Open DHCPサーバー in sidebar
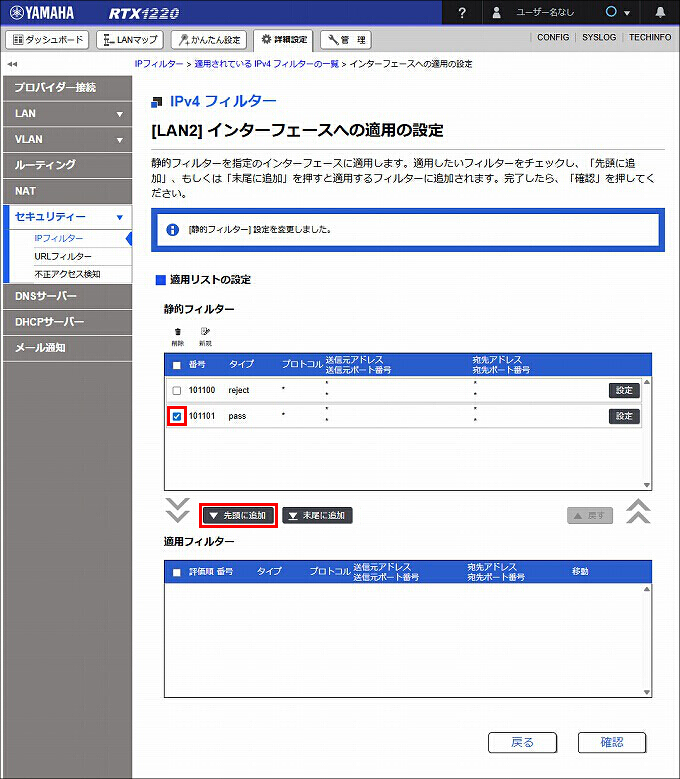 coord(68,322)
